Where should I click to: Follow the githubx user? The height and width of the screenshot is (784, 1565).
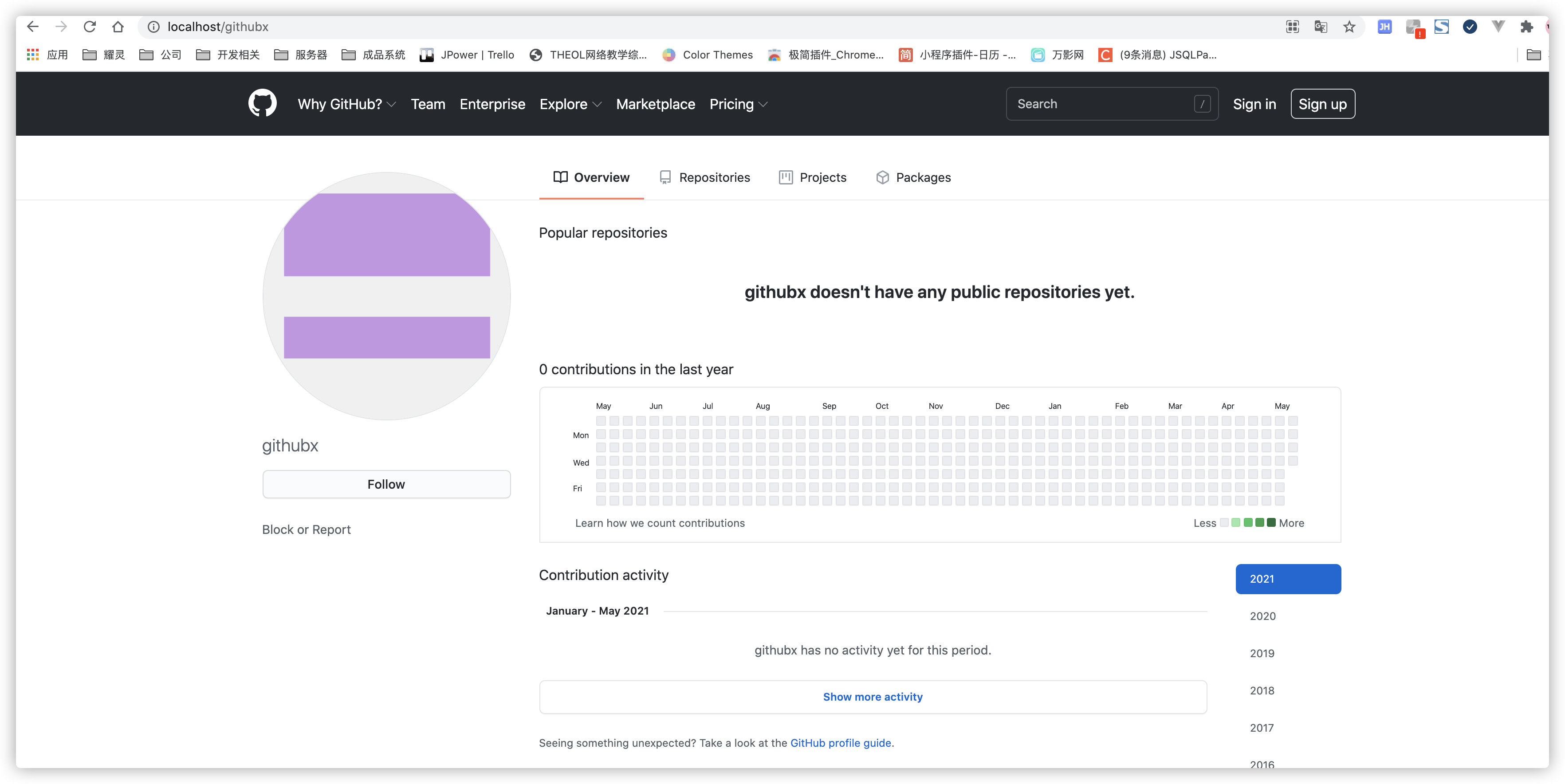[x=386, y=484]
